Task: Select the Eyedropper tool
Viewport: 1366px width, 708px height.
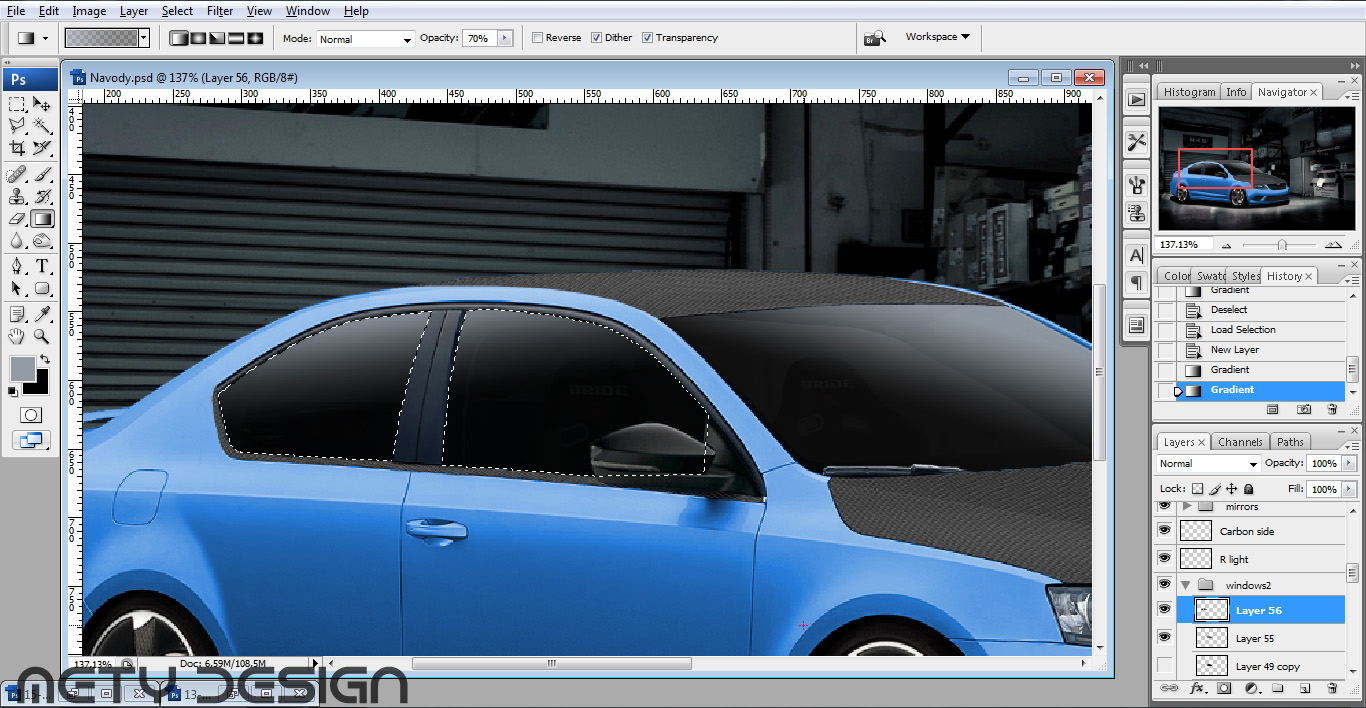Action: point(42,315)
